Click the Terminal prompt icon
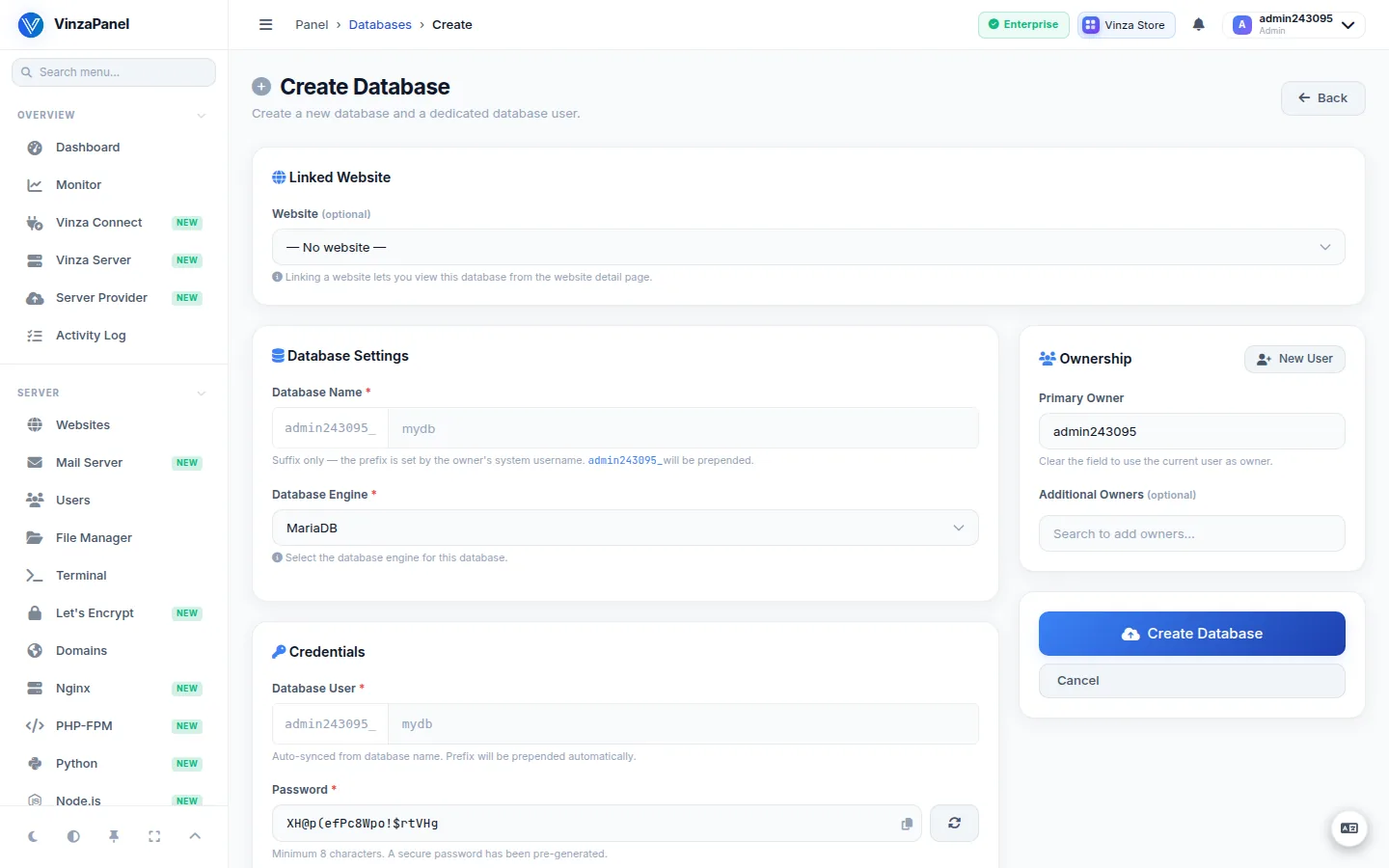This screenshot has height=868, width=1389. (x=35, y=576)
